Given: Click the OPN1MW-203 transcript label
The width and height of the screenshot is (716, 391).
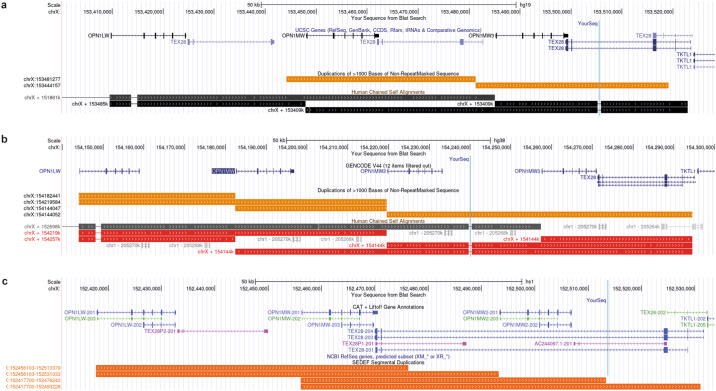Looking at the screenshot, I should tap(324, 325).
